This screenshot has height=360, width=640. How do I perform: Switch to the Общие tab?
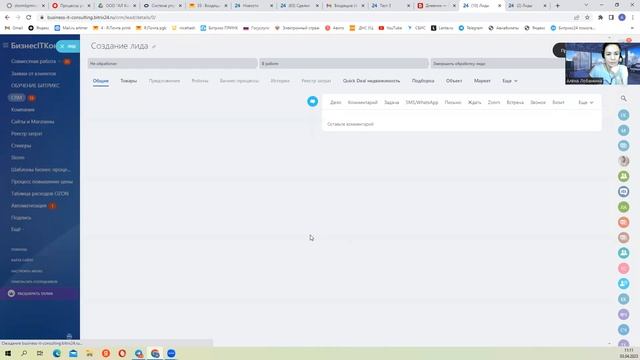101,81
